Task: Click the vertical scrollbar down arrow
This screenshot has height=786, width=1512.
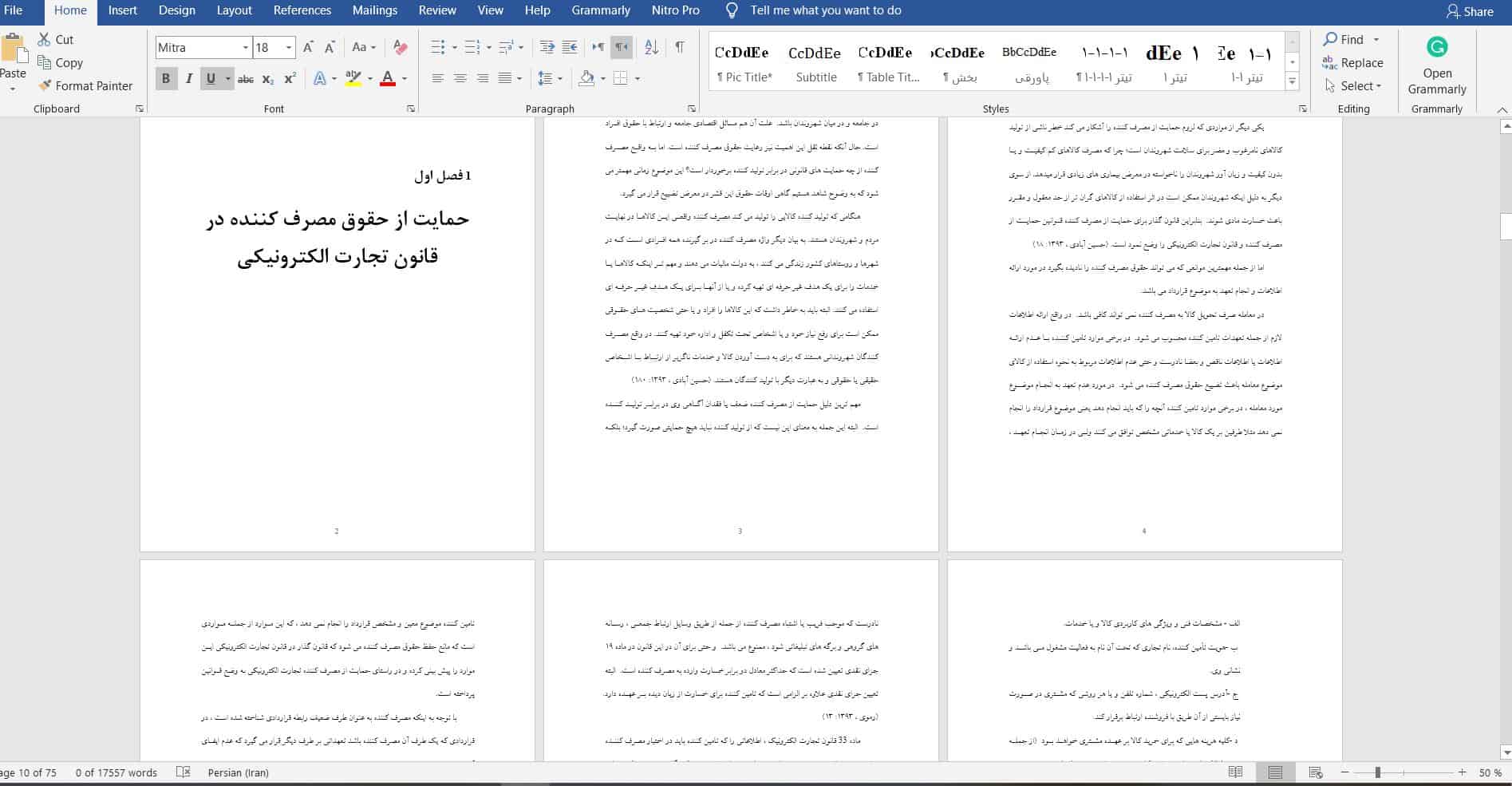Action: pyautogui.click(x=1506, y=752)
